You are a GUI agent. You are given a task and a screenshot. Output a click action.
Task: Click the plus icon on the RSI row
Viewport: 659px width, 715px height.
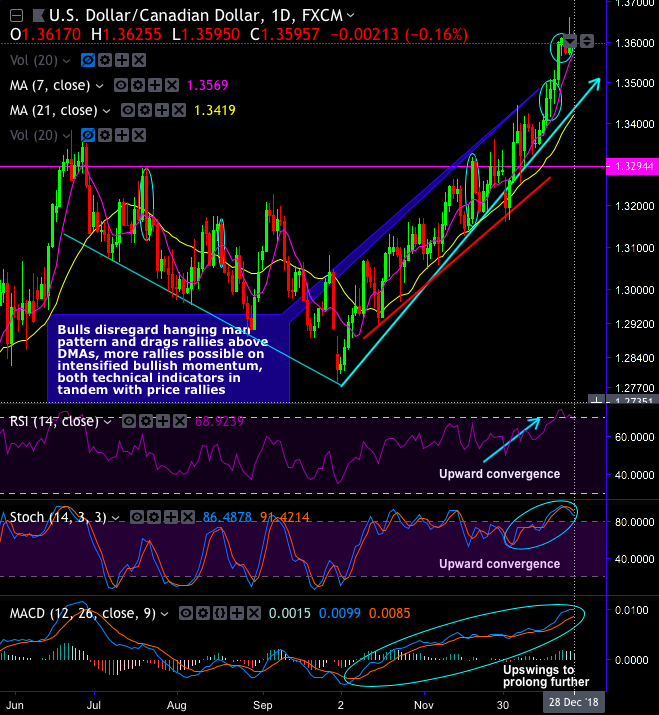click(x=163, y=421)
